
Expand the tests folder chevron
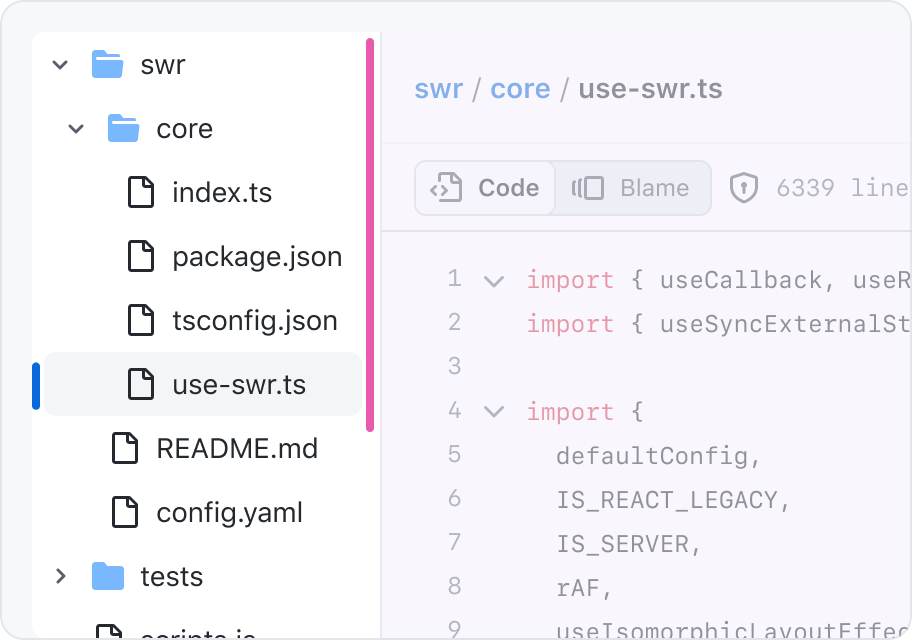[60, 576]
